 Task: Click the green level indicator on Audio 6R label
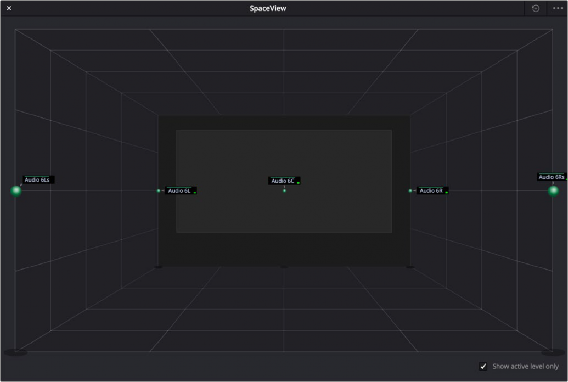click(446, 193)
